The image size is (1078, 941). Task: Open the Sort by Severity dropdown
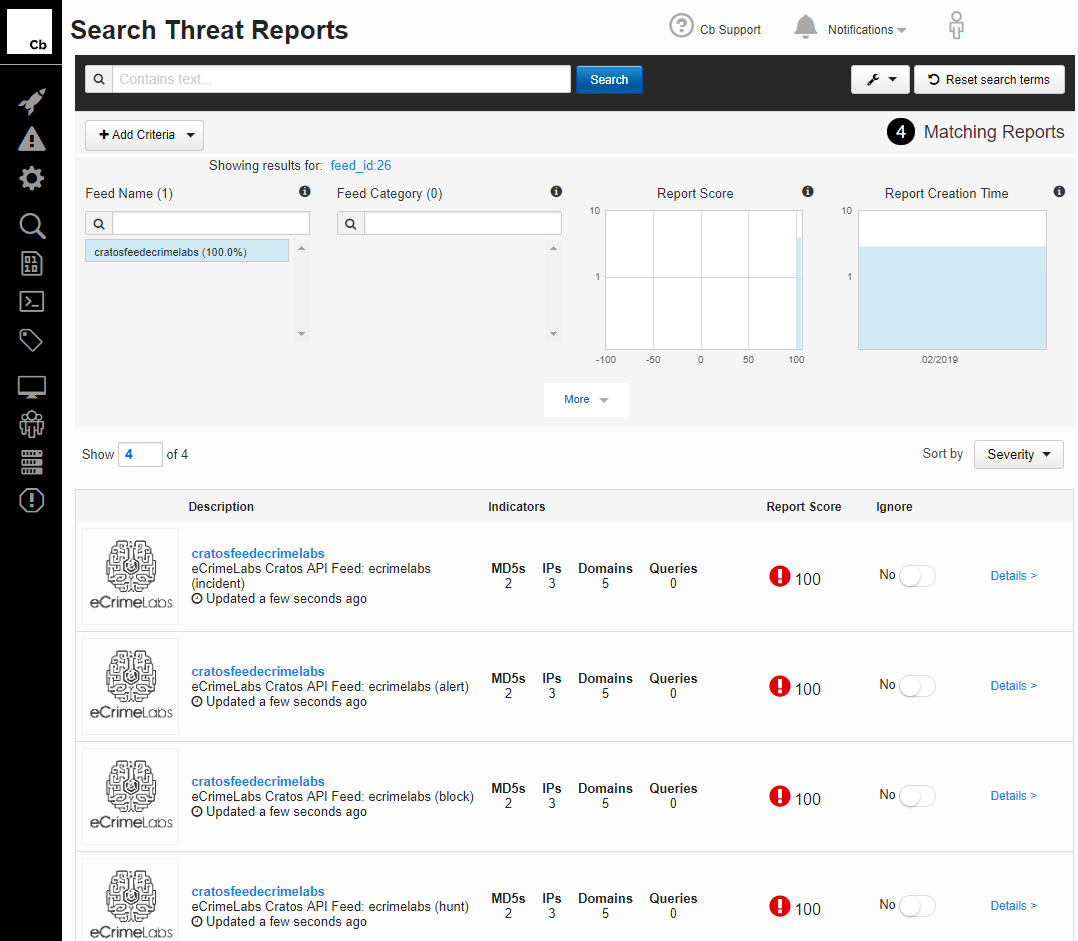pyautogui.click(x=1018, y=454)
